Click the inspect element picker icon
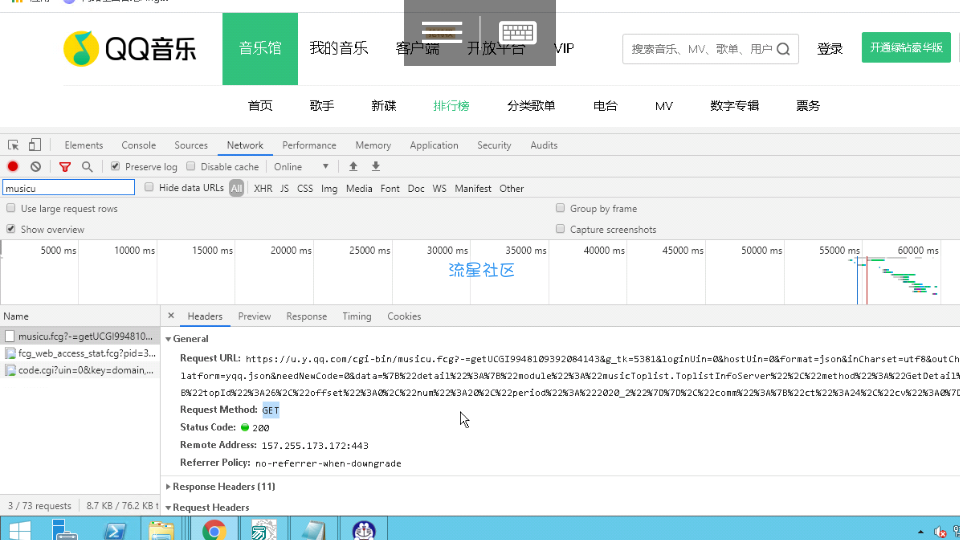The image size is (960, 540). [13, 145]
